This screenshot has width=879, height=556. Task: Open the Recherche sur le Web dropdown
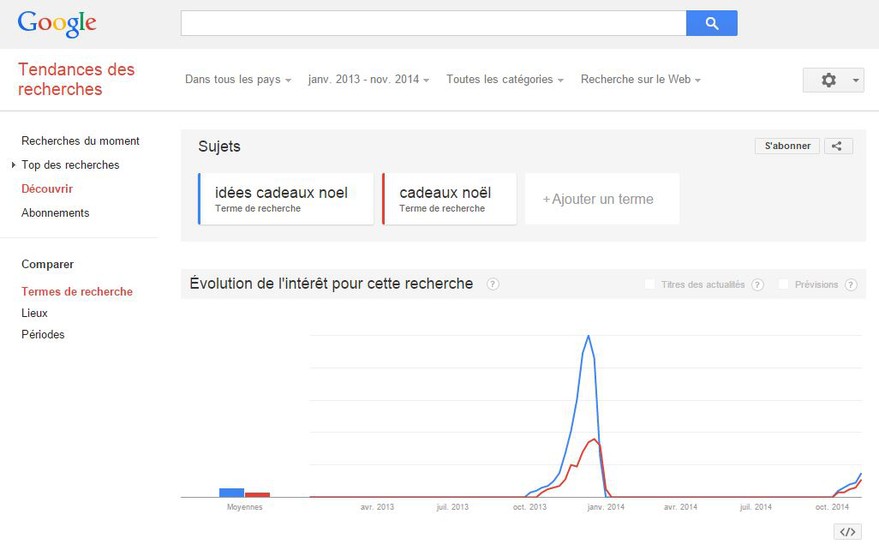click(641, 80)
